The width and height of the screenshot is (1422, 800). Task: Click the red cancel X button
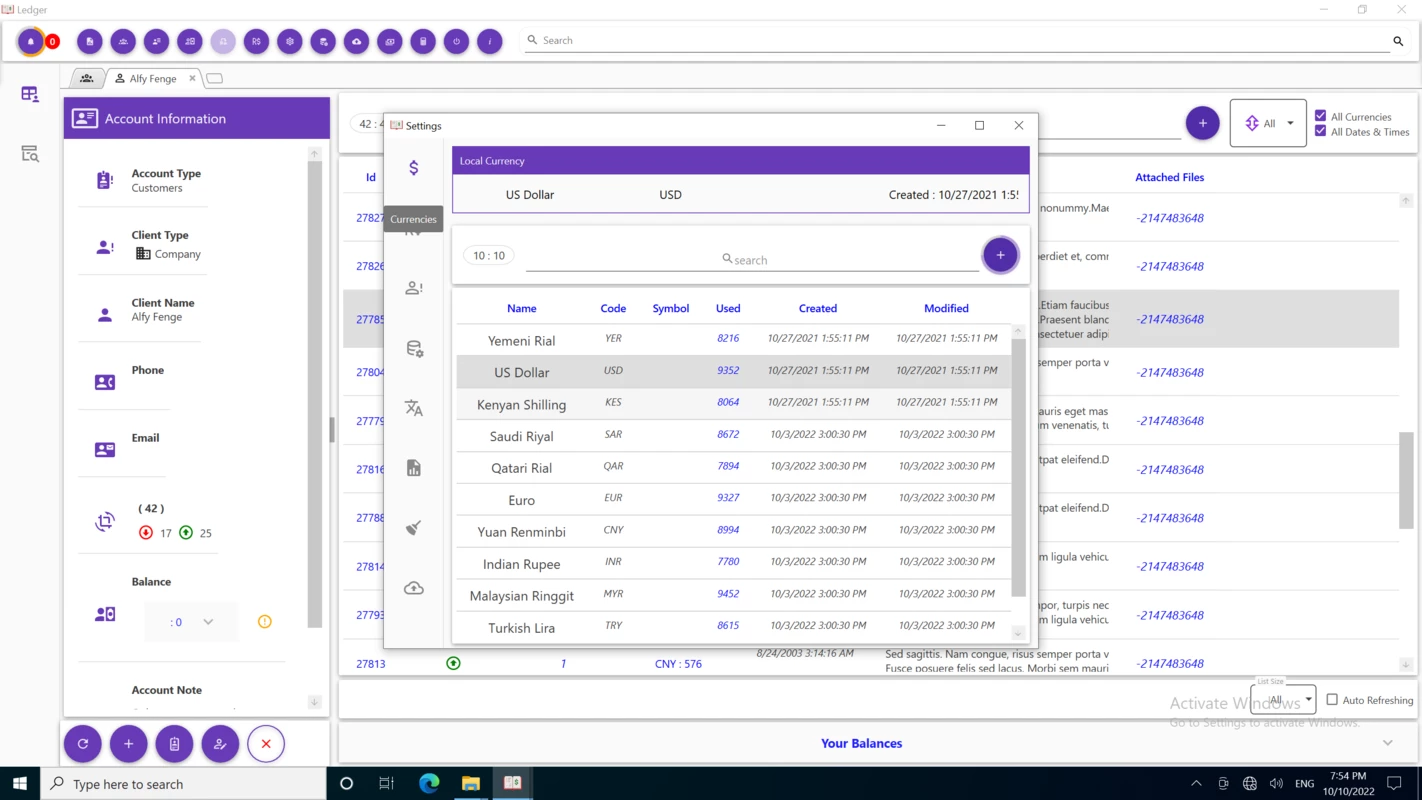coord(266,744)
